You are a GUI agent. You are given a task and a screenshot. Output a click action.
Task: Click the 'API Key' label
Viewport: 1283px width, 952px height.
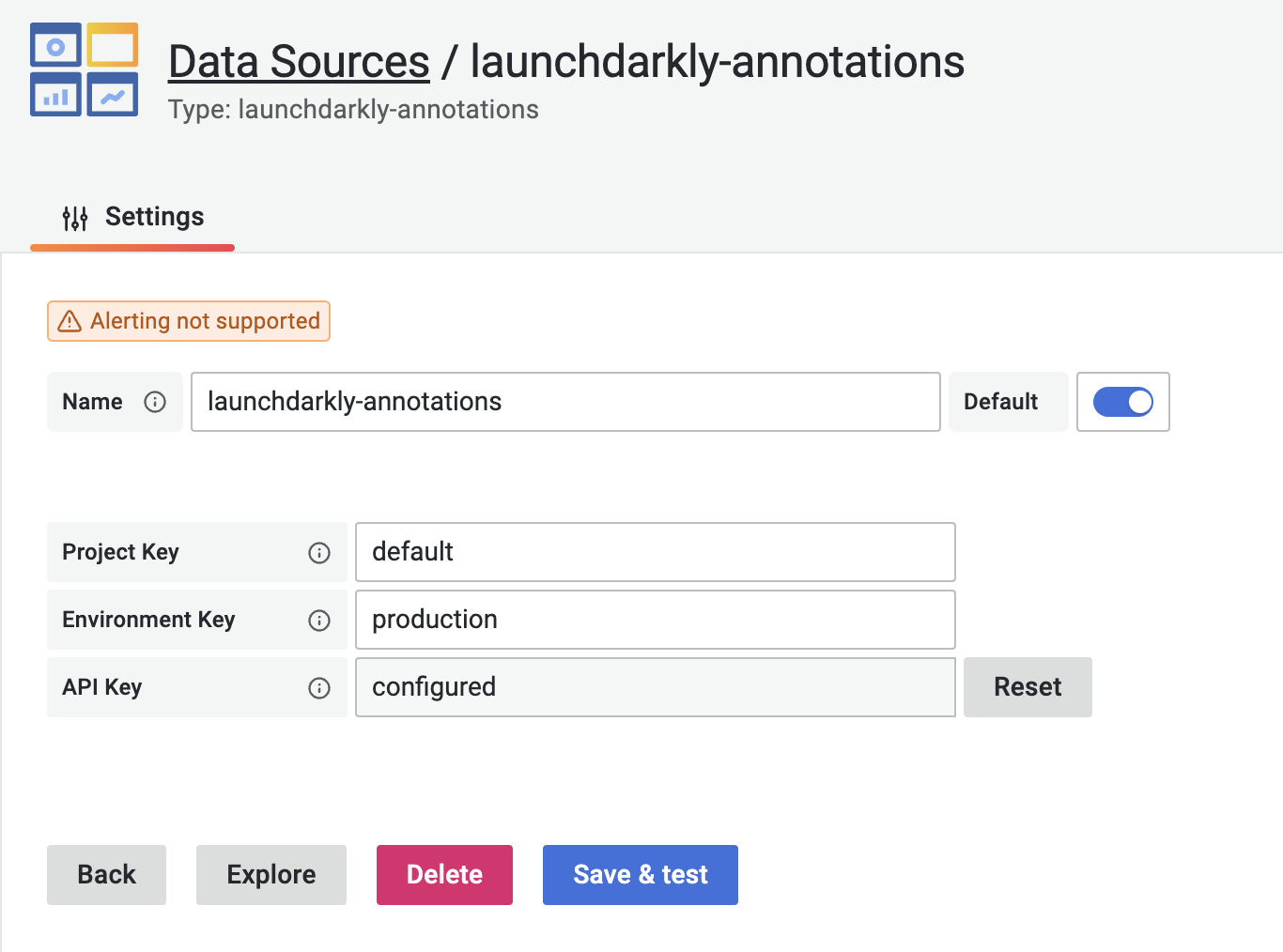[101, 687]
